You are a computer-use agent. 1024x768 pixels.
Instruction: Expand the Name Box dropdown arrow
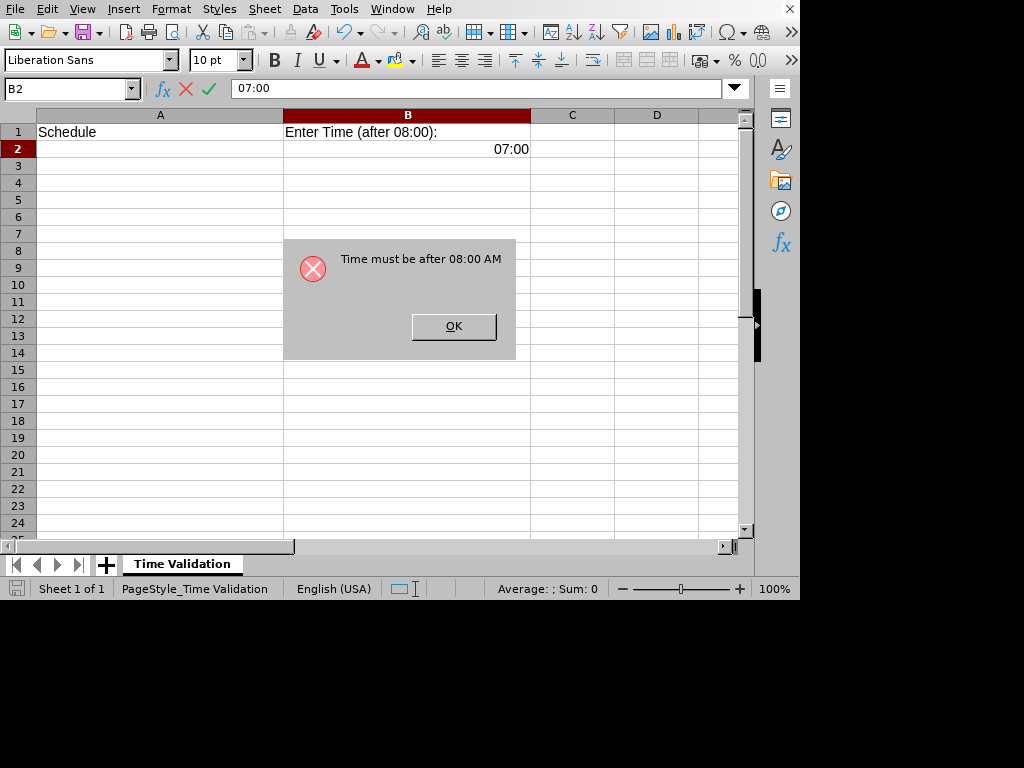pos(133,89)
